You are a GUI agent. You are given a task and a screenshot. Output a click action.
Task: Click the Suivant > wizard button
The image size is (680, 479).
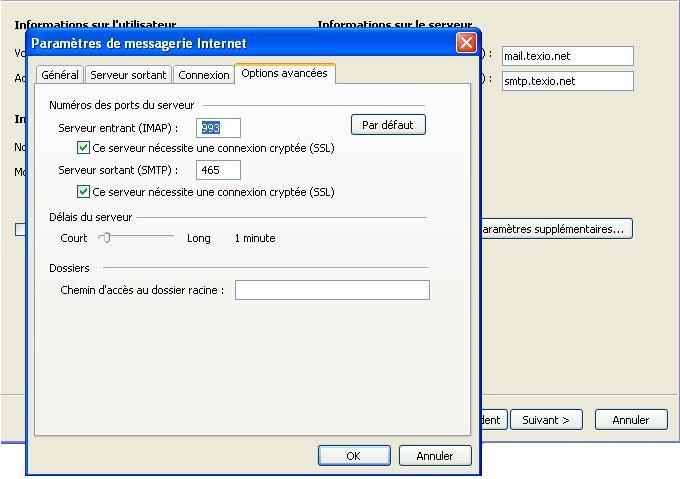coord(546,420)
